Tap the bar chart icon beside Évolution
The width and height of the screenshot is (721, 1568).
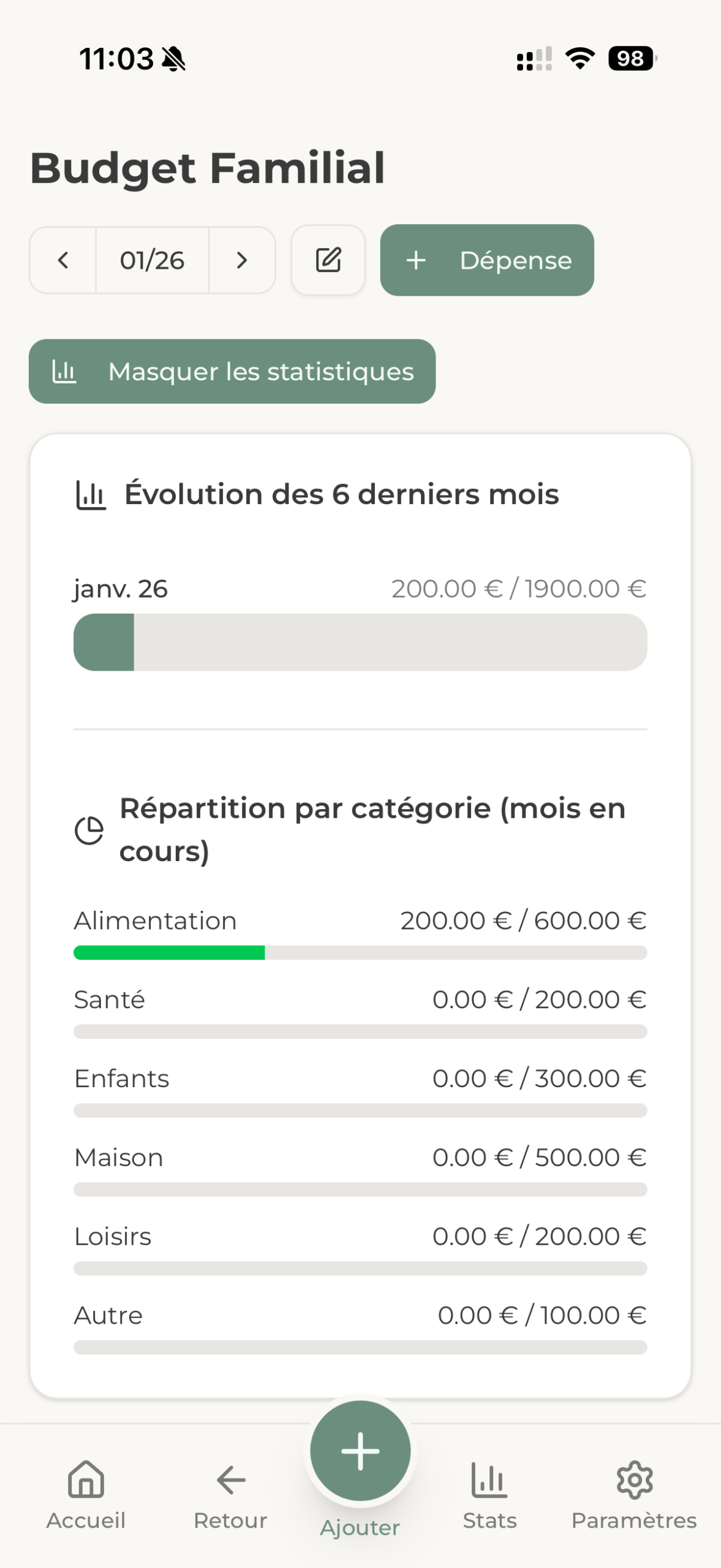point(91,495)
